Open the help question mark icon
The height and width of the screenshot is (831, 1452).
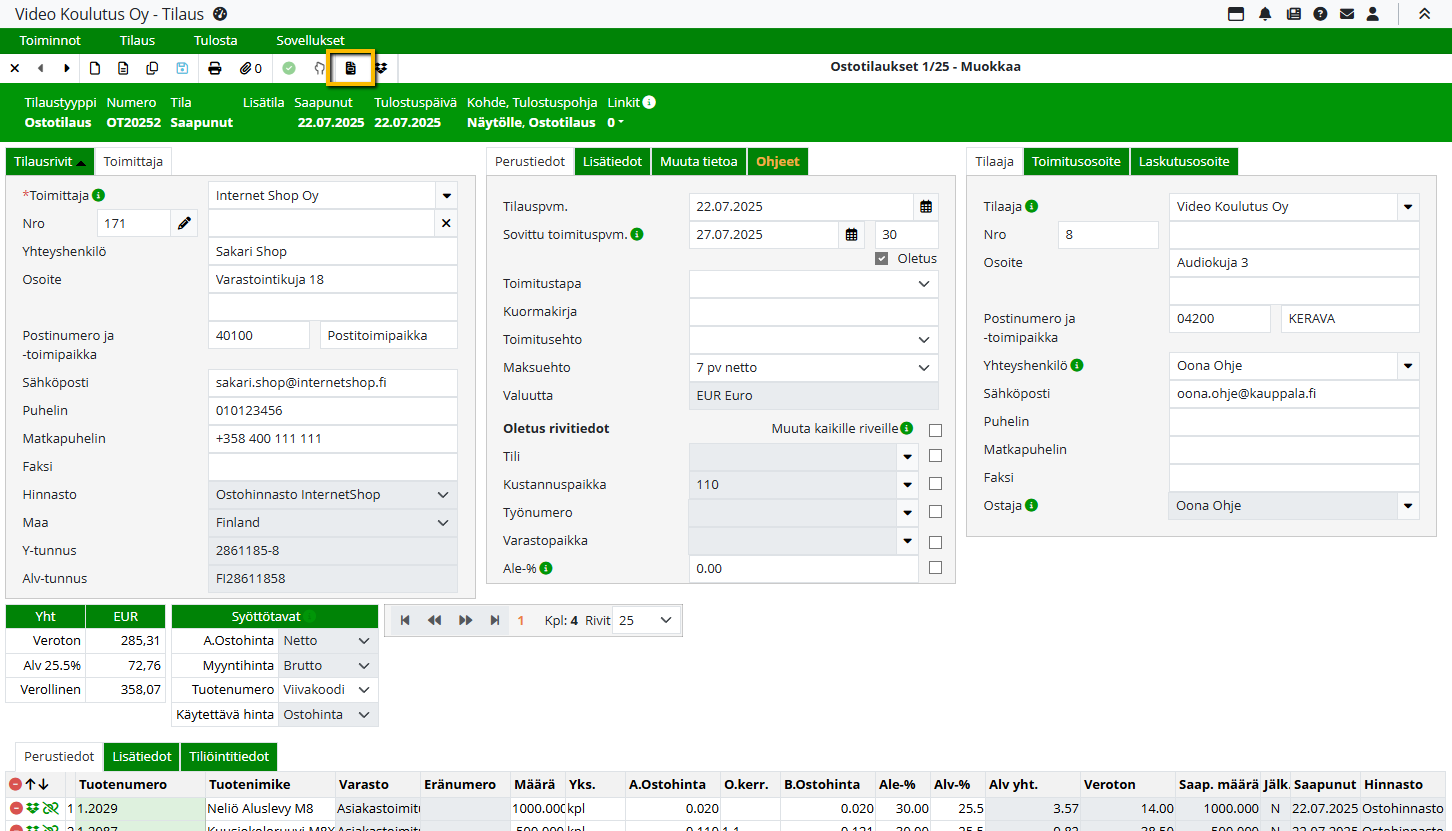[x=1320, y=14]
